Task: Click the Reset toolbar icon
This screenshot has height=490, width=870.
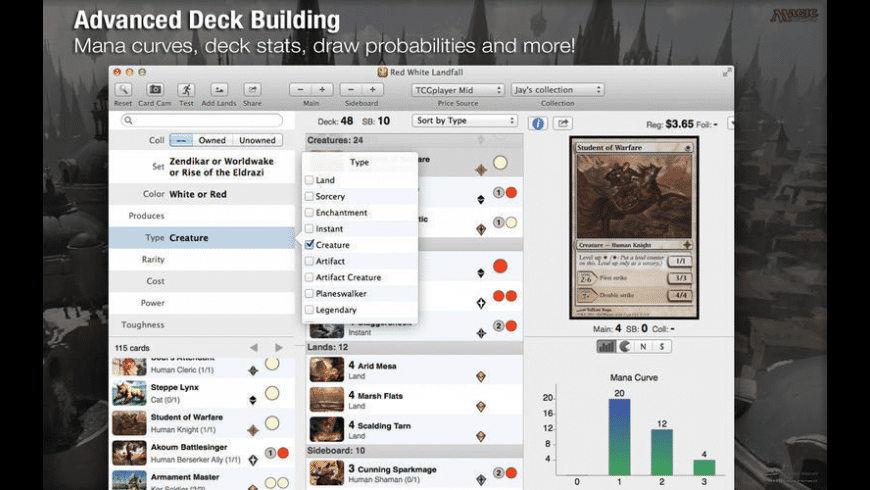Action: [x=123, y=90]
